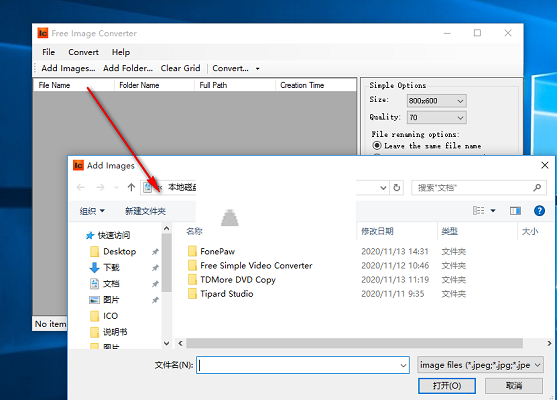Close the Add Images dialog
The image size is (557, 400).
(545, 165)
